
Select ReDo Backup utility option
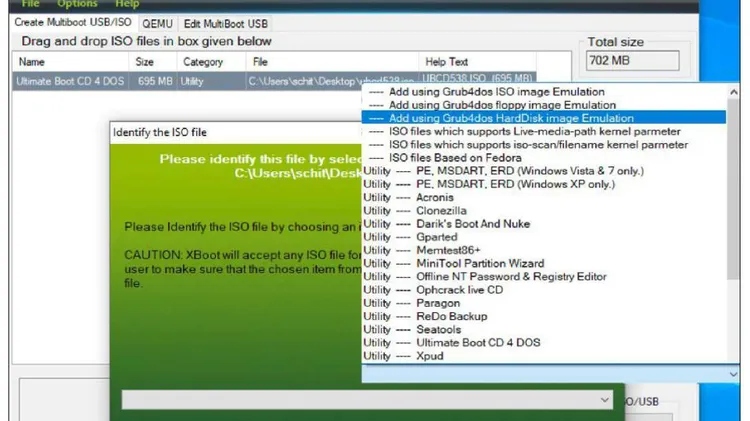[543, 316]
